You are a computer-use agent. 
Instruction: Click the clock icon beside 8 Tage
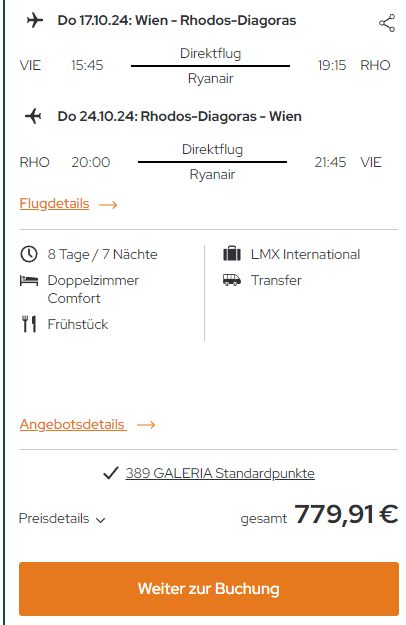29,254
